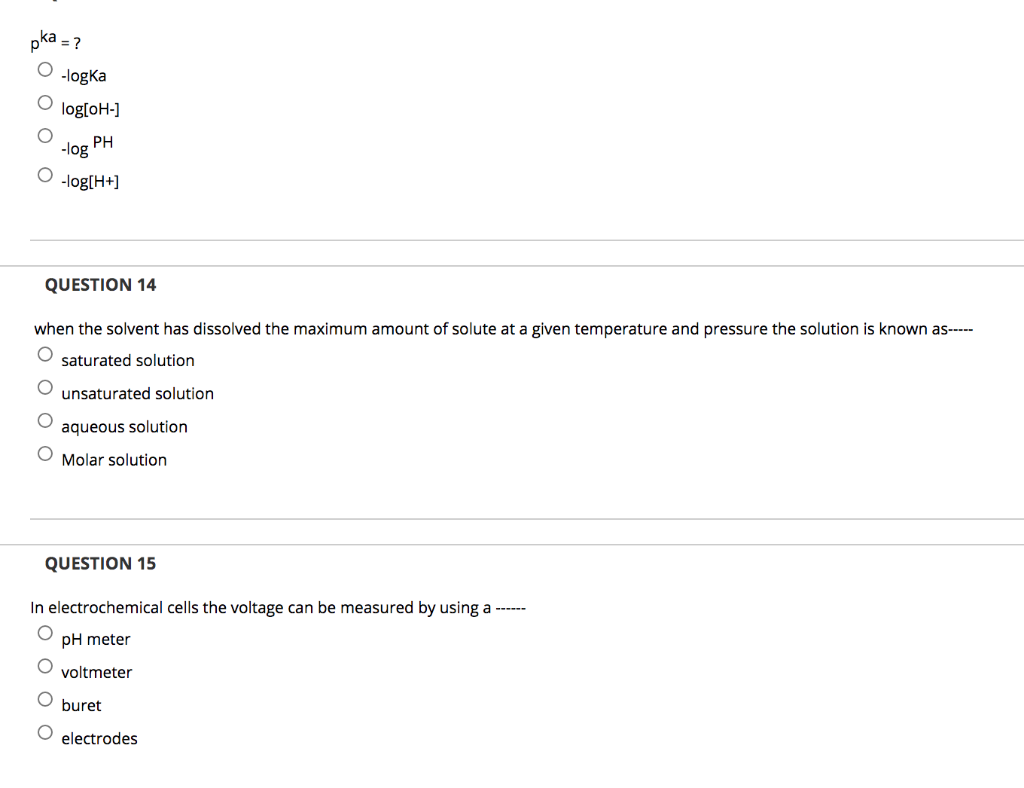Select pH meter for Question 15
The width and height of the screenshot is (1024, 788).
tap(45, 632)
